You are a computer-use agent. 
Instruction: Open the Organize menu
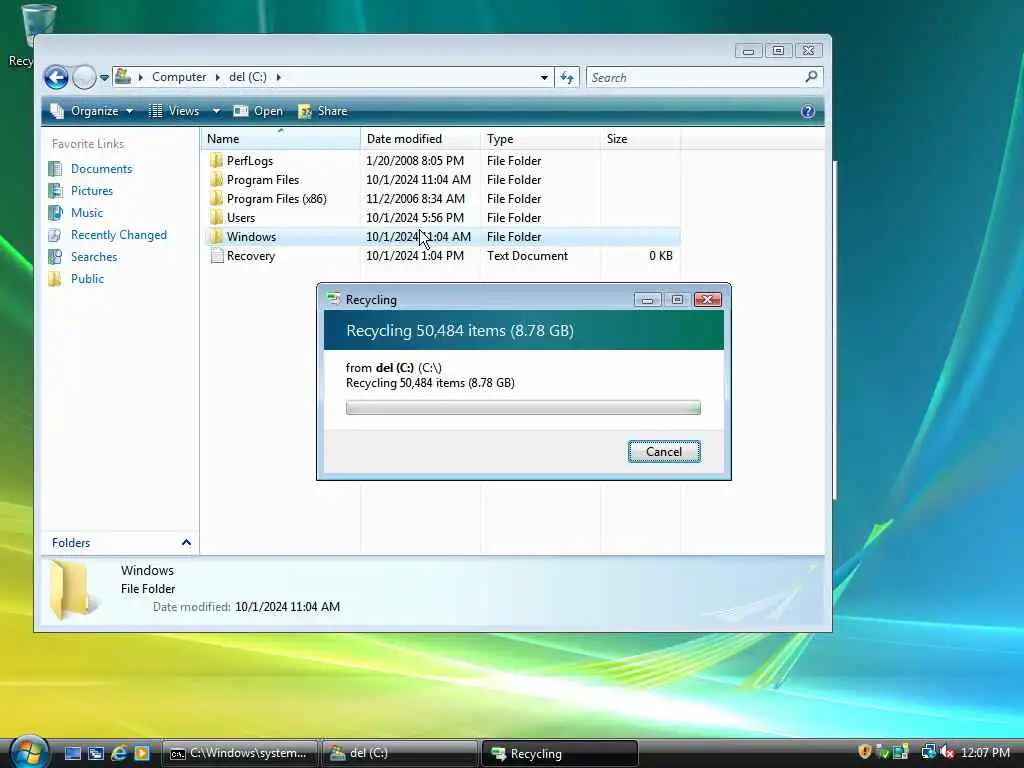(x=92, y=111)
